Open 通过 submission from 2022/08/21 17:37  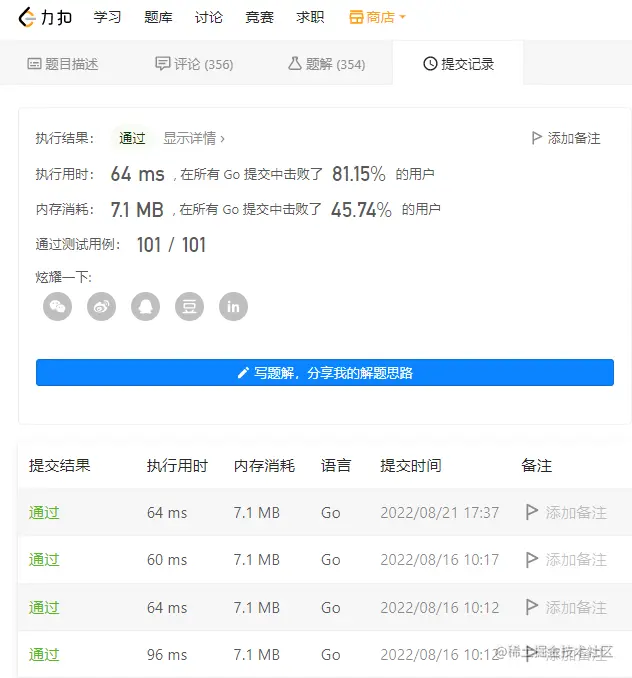tap(44, 513)
